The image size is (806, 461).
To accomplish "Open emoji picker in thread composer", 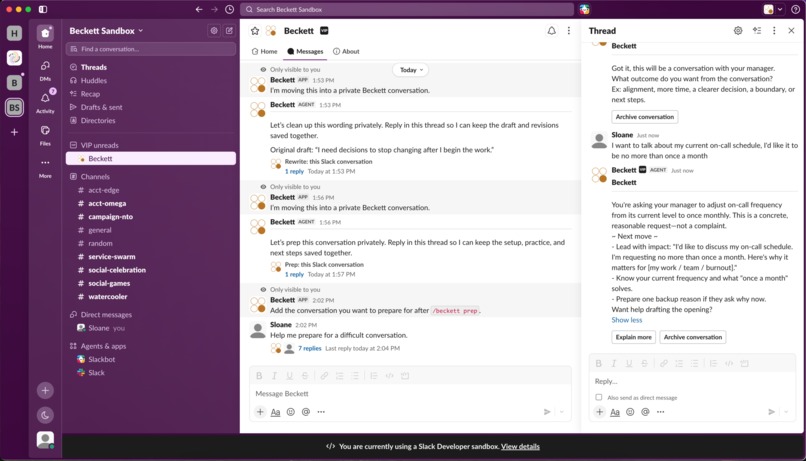I will 630,412.
